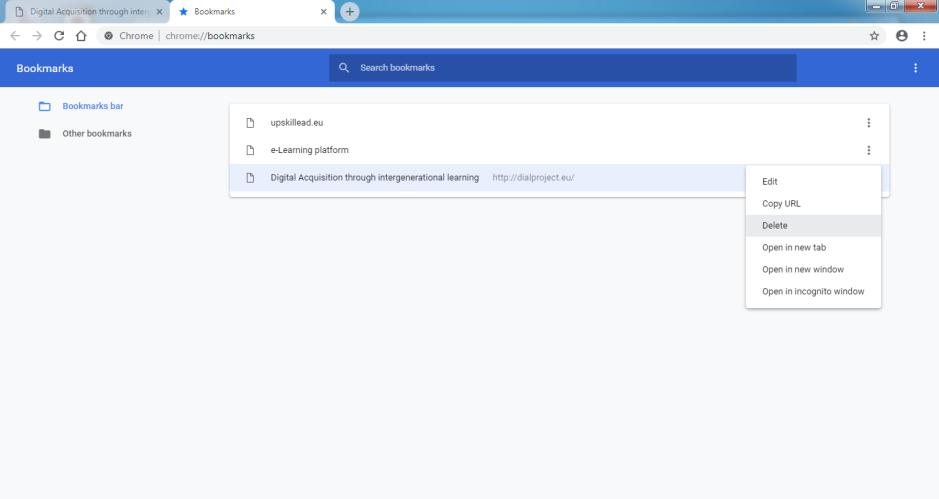Open Chrome's main three-dot menu
Image resolution: width=939 pixels, height=499 pixels.
[924, 36]
